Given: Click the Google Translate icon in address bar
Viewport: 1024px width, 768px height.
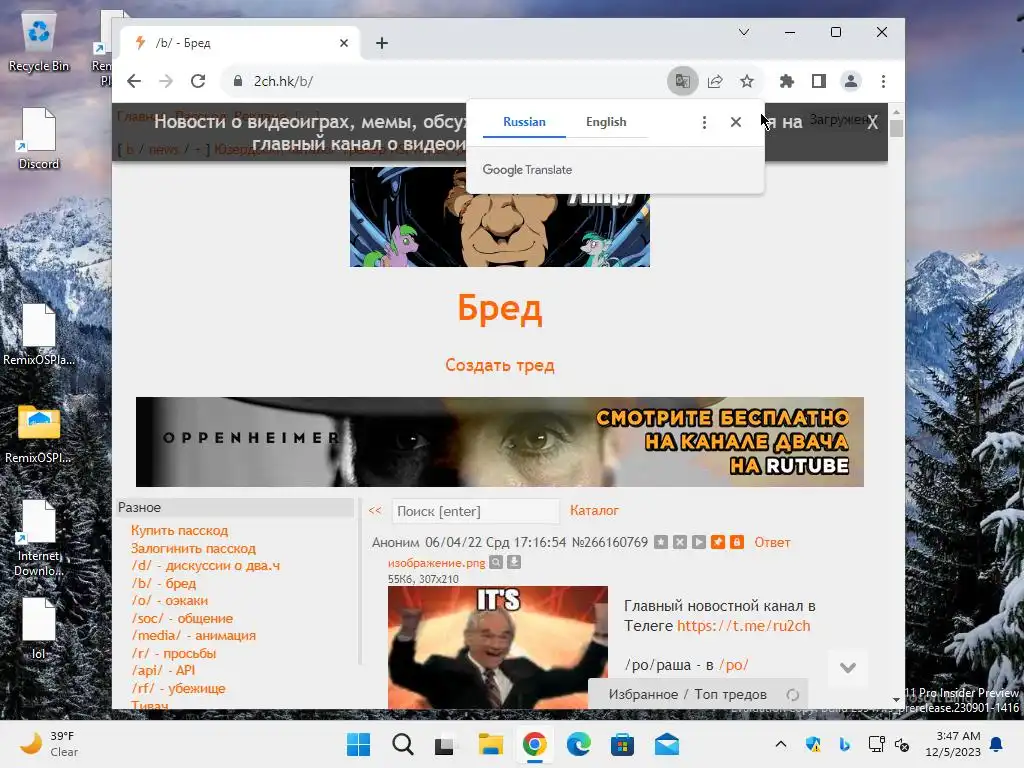Looking at the screenshot, I should (682, 81).
